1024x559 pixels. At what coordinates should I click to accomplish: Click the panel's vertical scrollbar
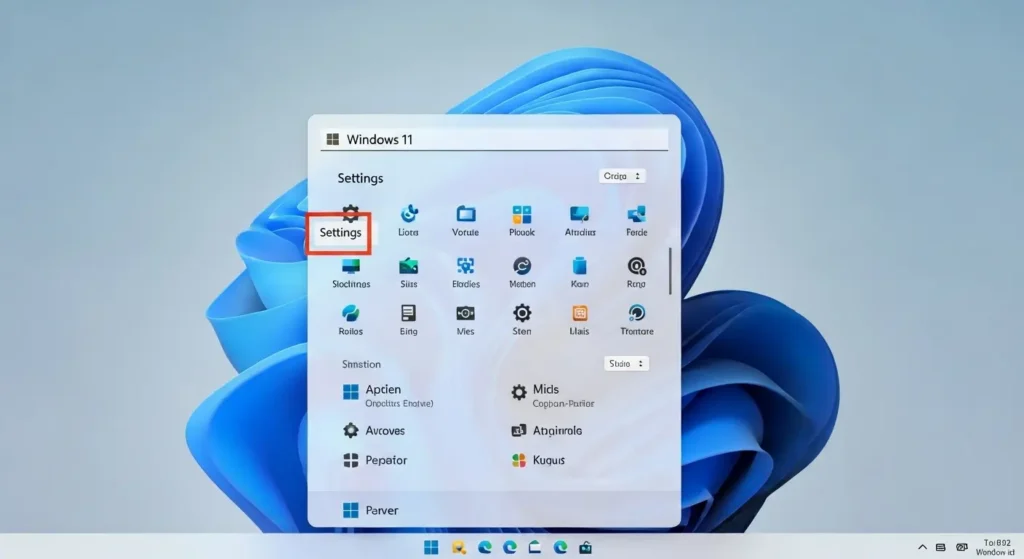pyautogui.click(x=669, y=271)
